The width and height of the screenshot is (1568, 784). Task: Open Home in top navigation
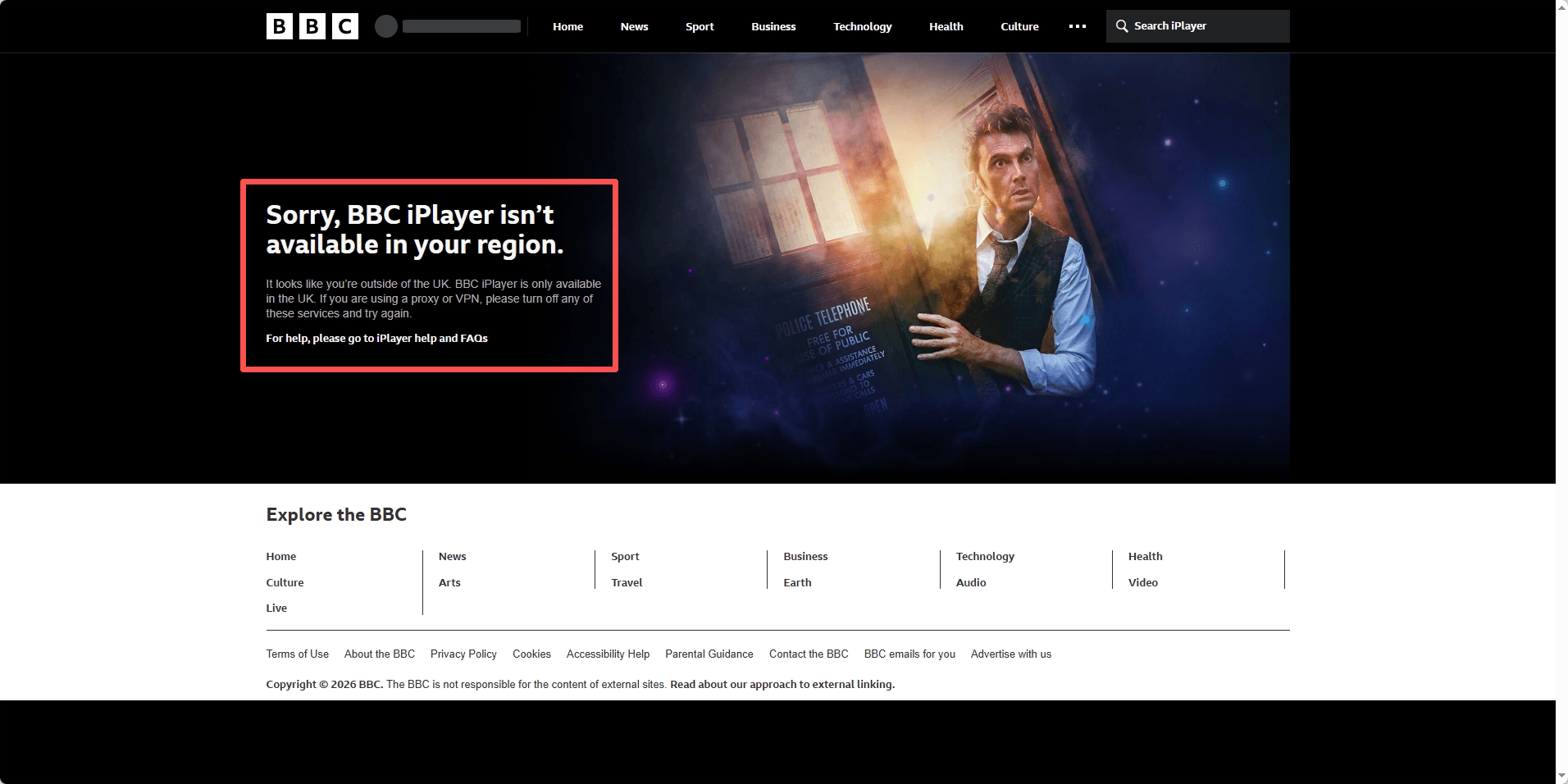(x=567, y=26)
